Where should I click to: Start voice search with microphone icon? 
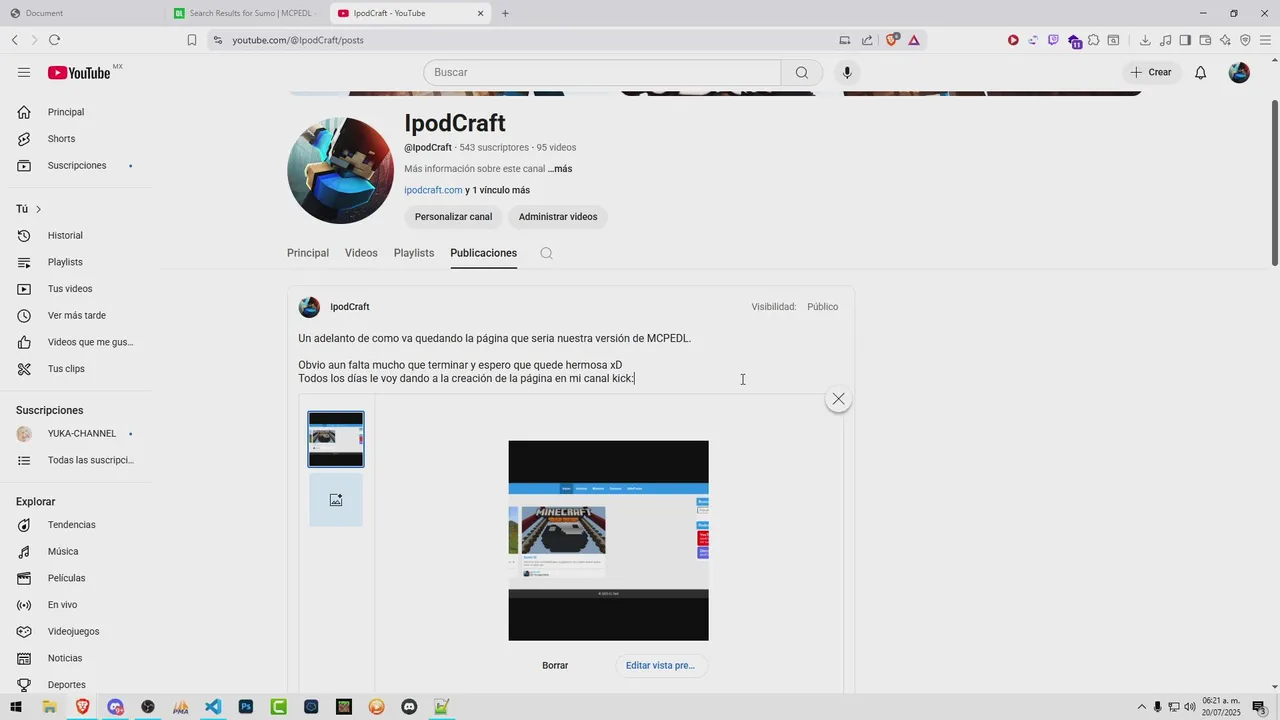[x=847, y=72]
